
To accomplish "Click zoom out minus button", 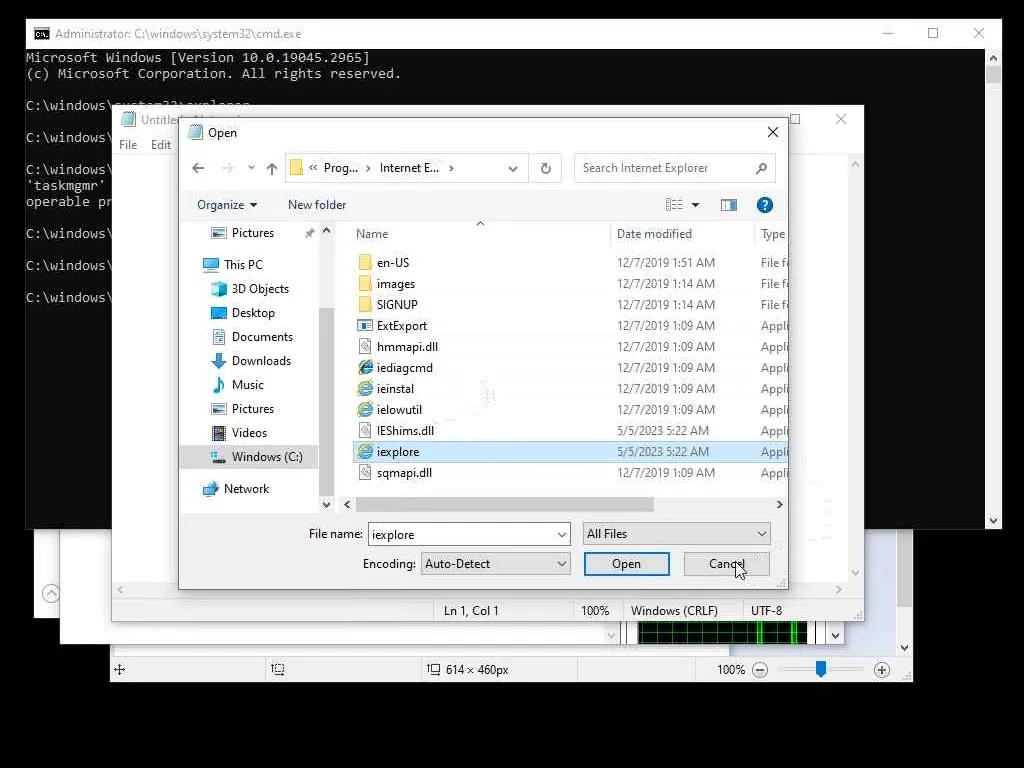I will click(760, 670).
